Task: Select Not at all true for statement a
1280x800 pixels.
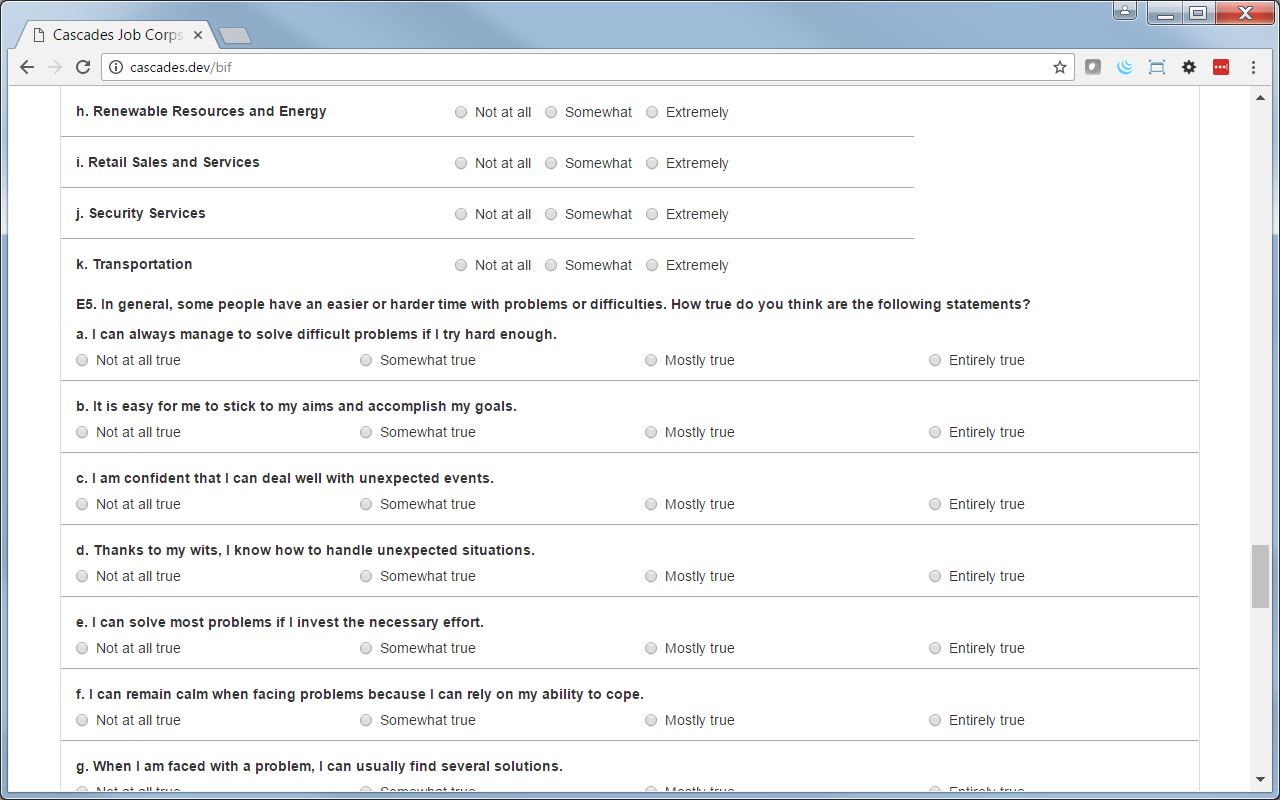Action: 82,360
